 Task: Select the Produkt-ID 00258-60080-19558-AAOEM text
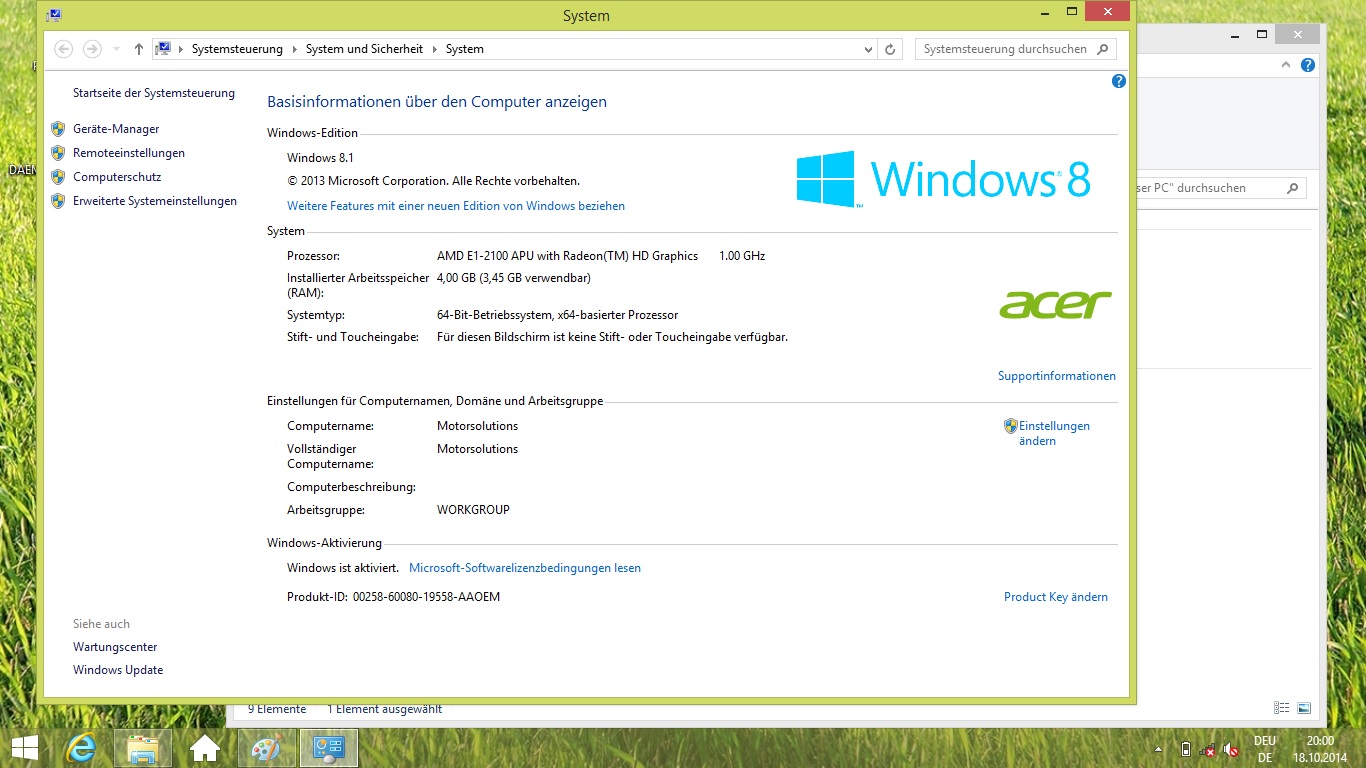pyautogui.click(x=426, y=597)
